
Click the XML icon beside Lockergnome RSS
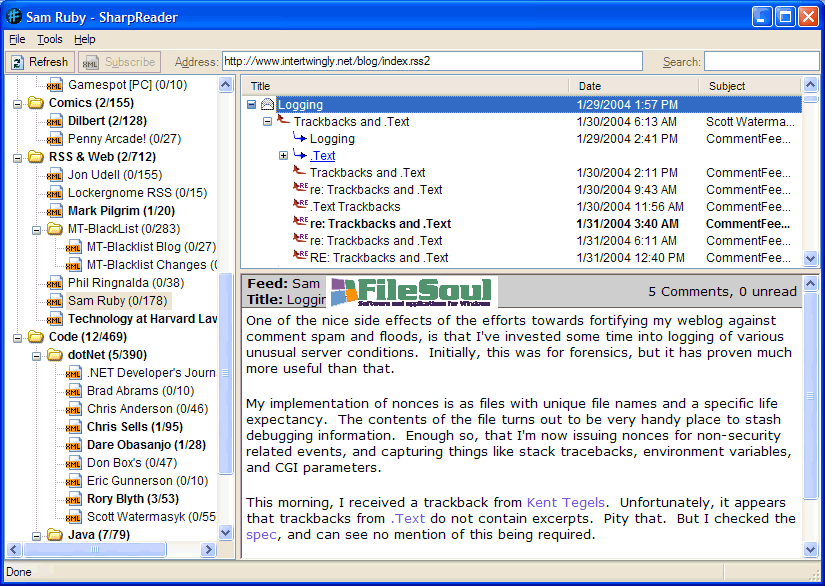click(x=54, y=193)
